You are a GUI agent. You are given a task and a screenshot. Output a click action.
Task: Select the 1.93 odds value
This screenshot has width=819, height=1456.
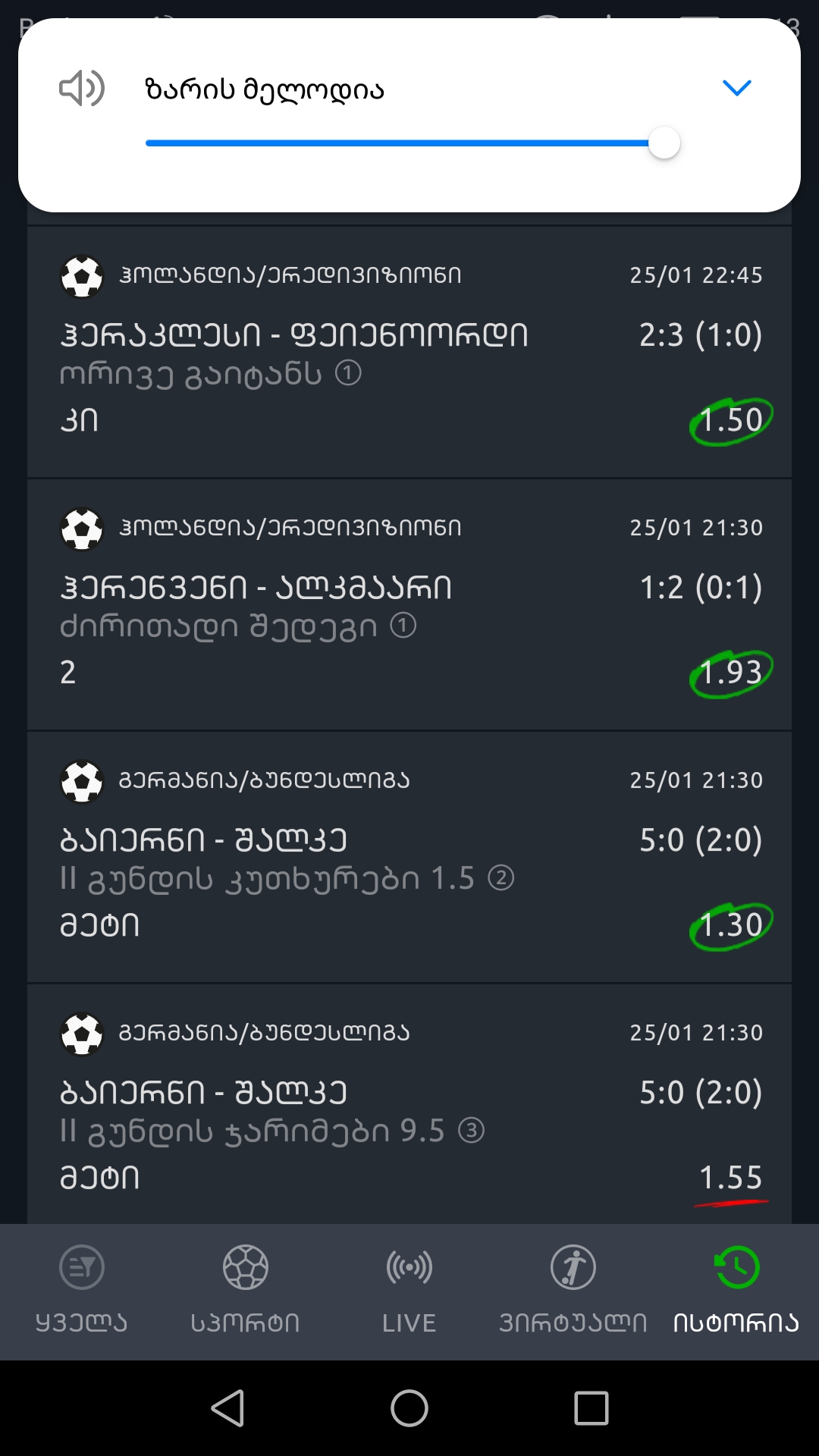pos(731,673)
